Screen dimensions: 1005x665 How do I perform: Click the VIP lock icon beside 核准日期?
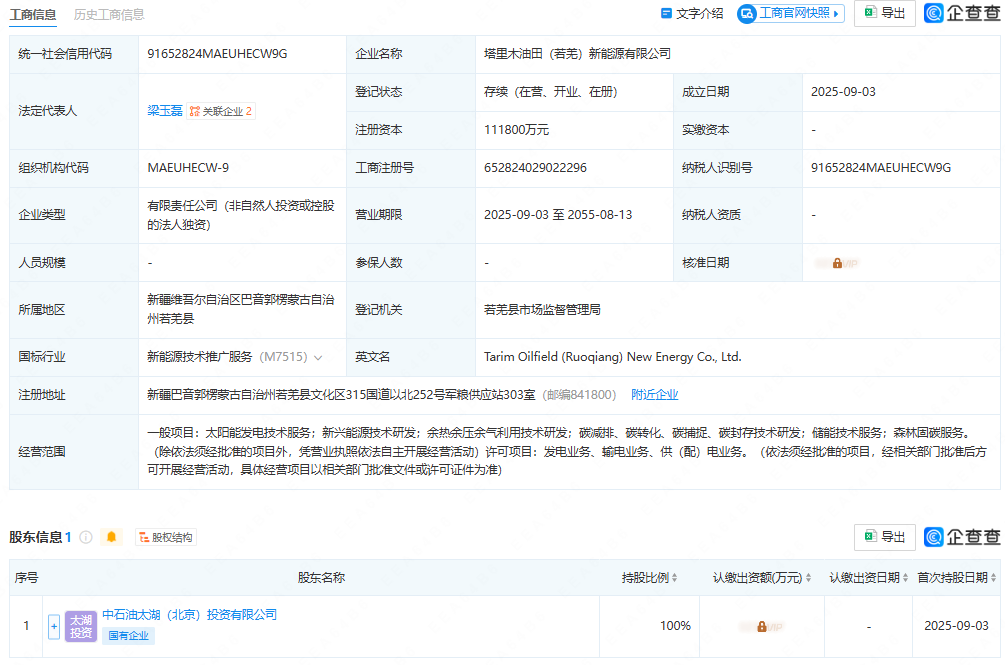[x=837, y=263]
